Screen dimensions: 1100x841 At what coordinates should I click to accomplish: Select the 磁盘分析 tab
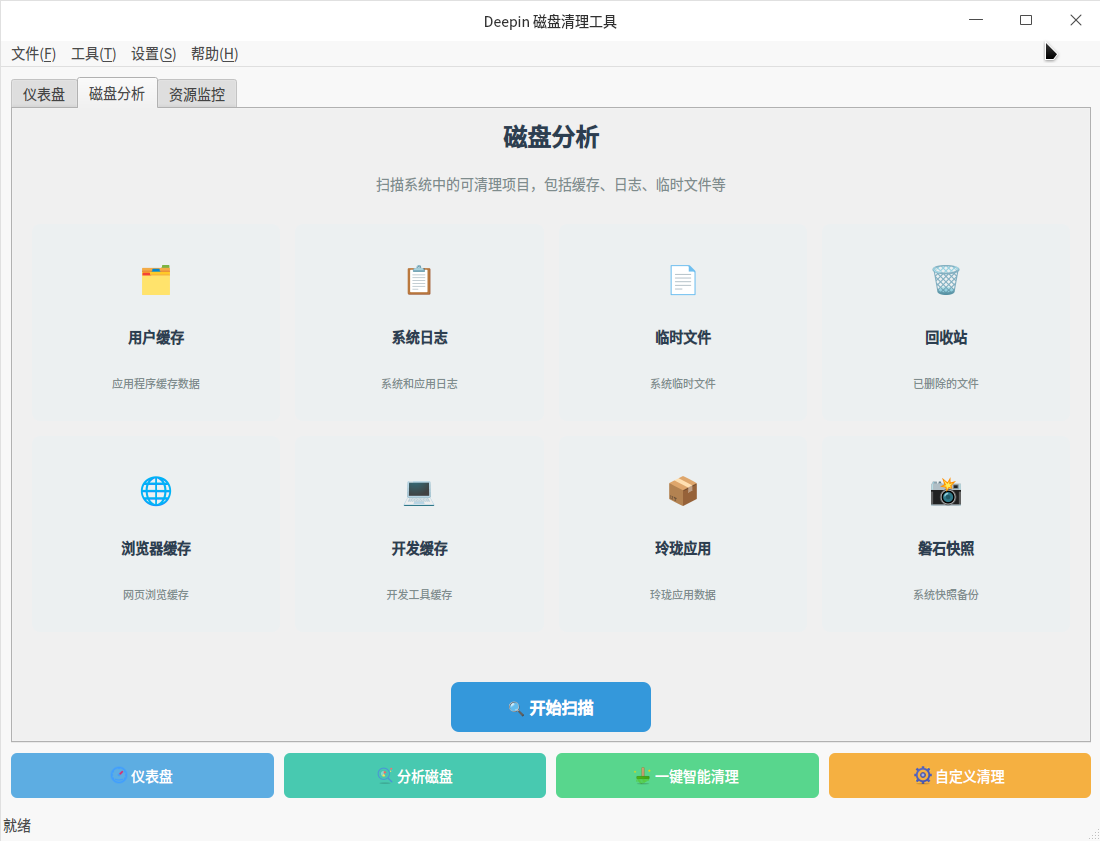click(117, 94)
